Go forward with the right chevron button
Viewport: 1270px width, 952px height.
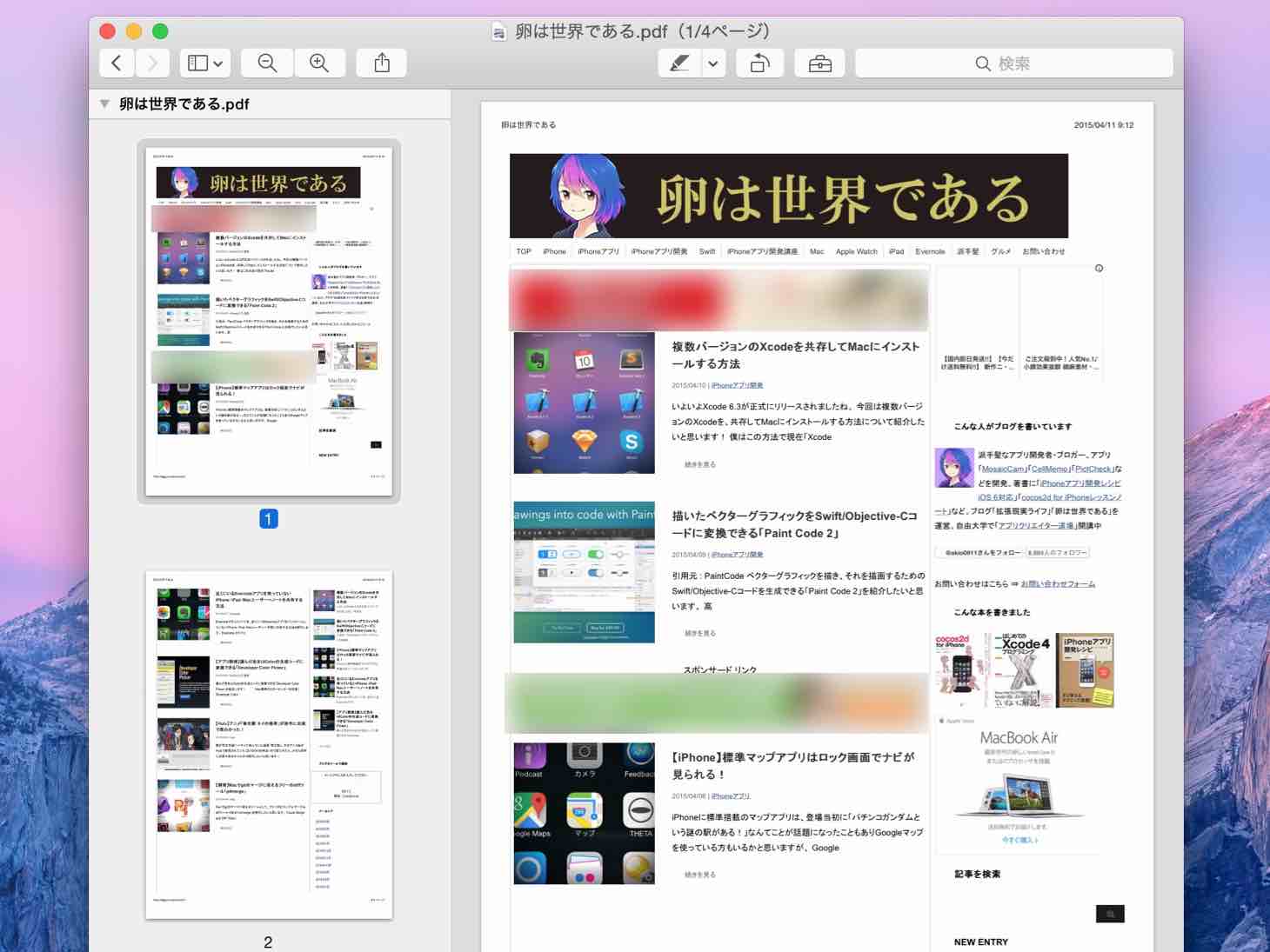pos(152,63)
